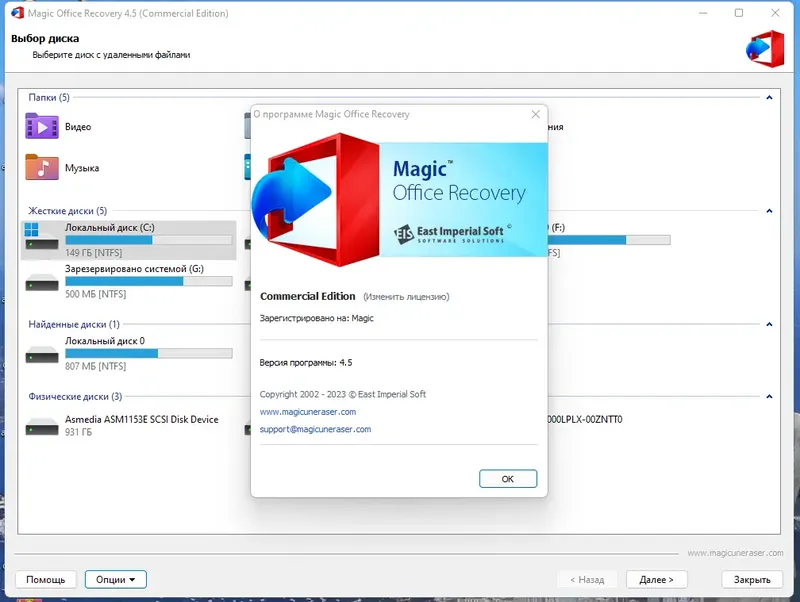Click the Далее > button

(x=657, y=580)
